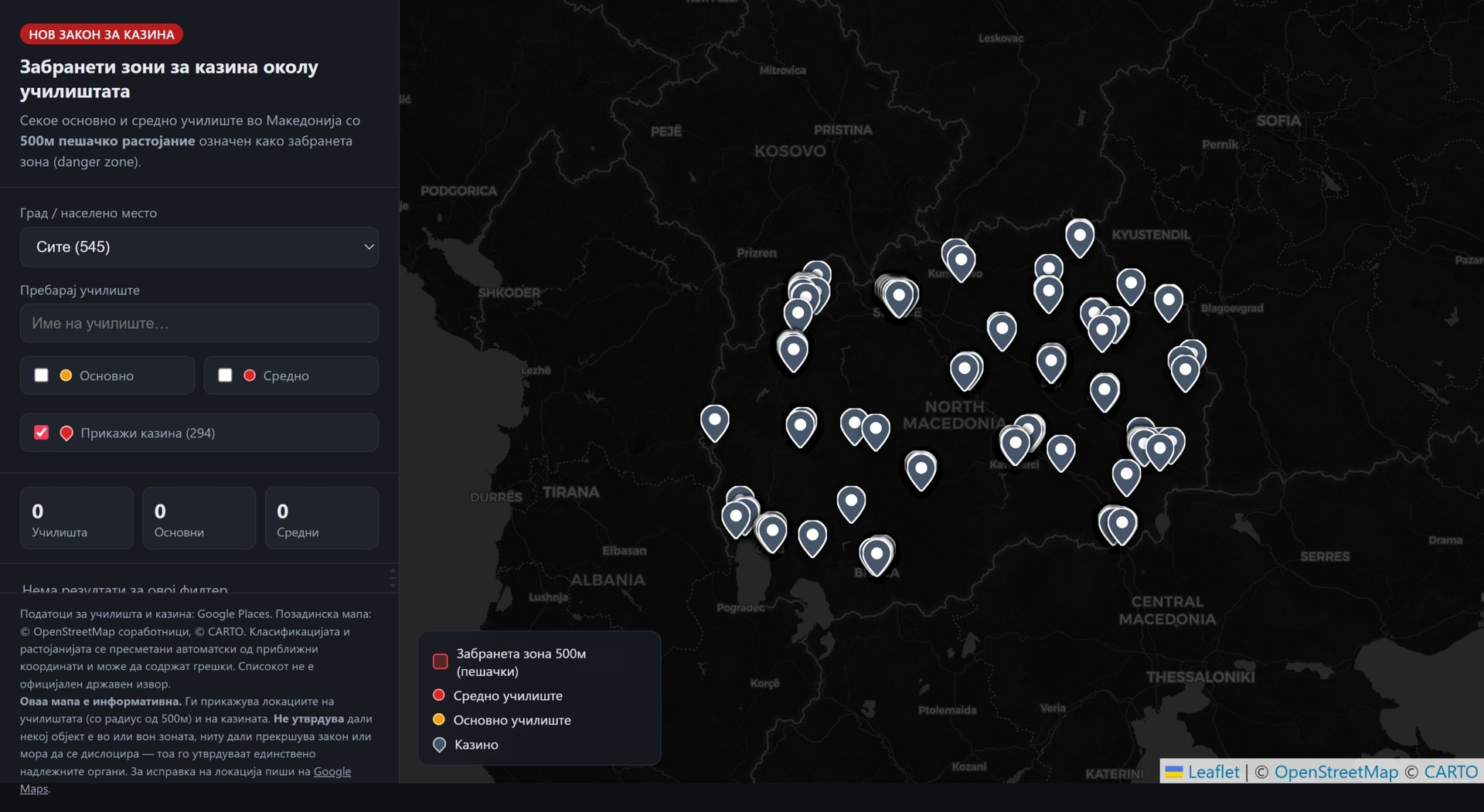Click the Google Maps correction link
This screenshot has width=1484, height=812.
point(185,780)
